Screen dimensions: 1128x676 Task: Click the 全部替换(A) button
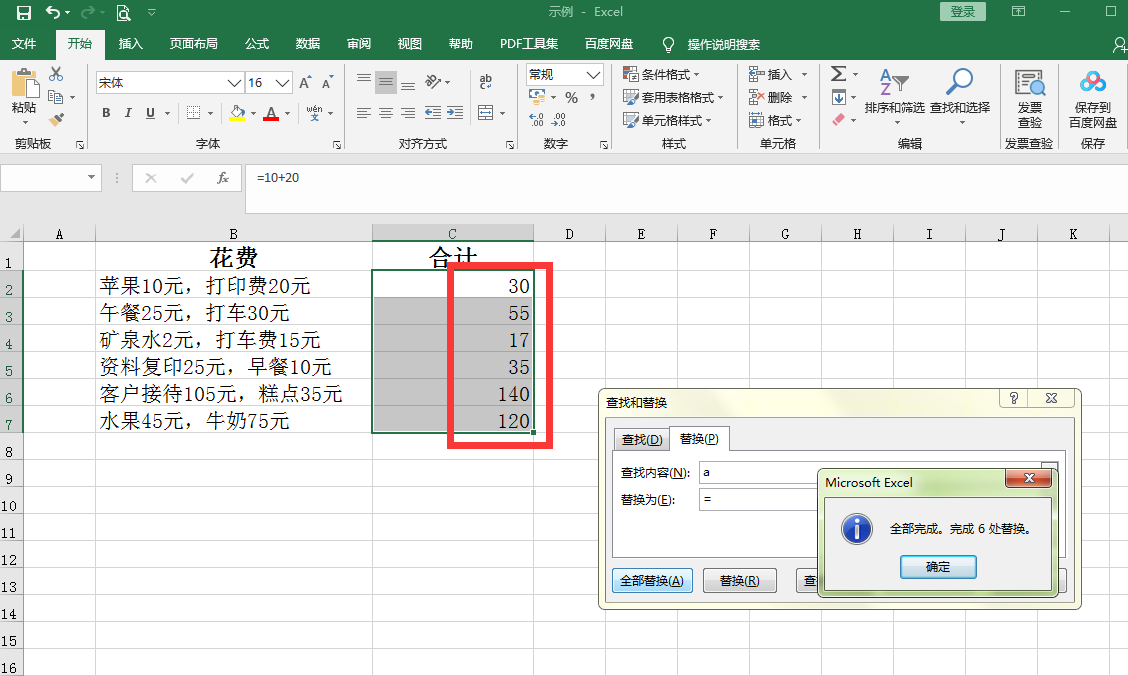point(652,580)
